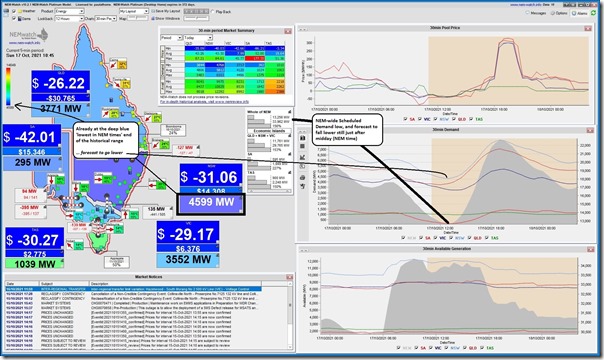The image size is (604, 360).
Task: Toggle the Dams checkbox
Action: [x=14, y=18]
